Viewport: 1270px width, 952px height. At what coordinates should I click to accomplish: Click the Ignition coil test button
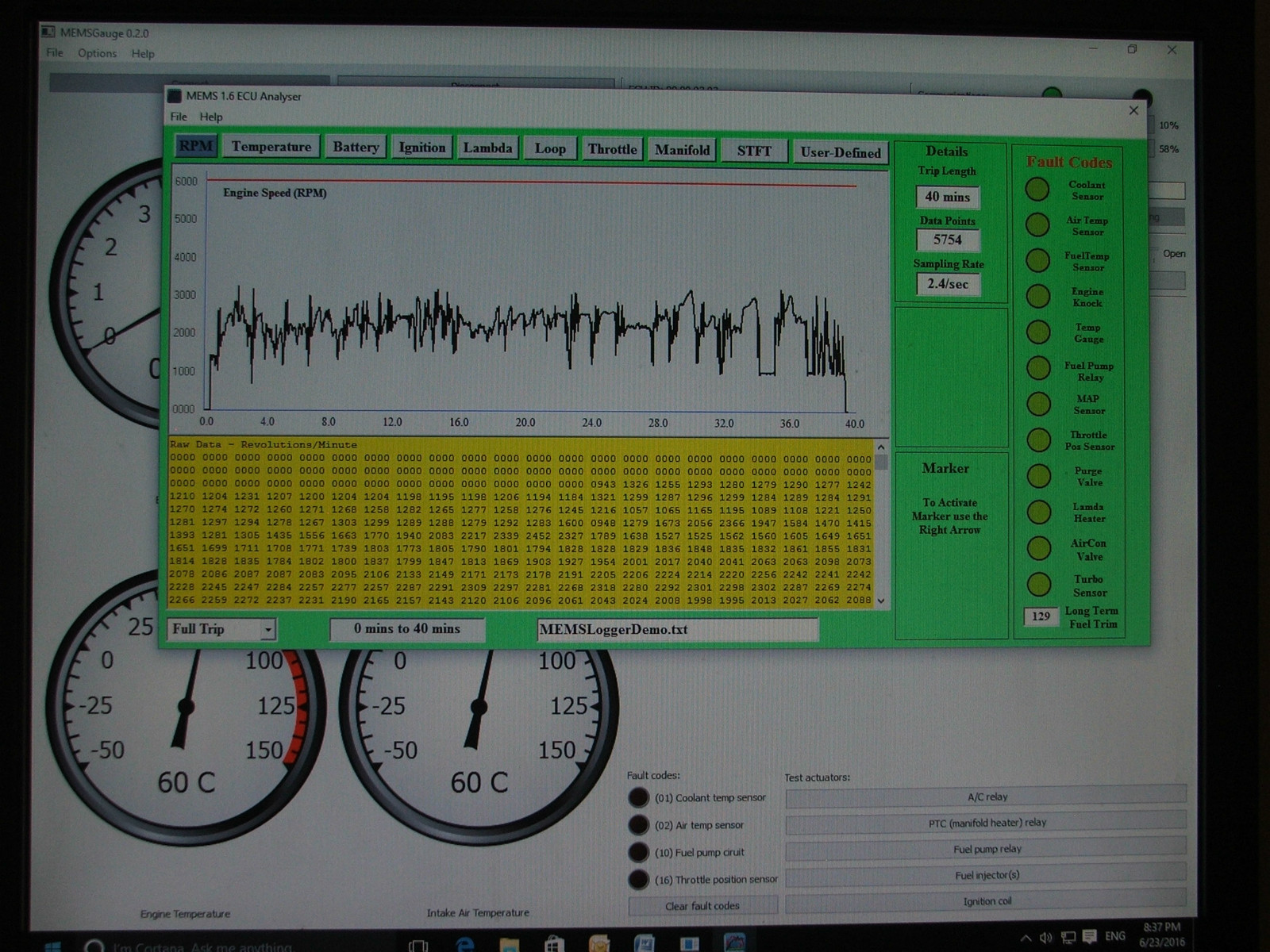click(x=987, y=901)
